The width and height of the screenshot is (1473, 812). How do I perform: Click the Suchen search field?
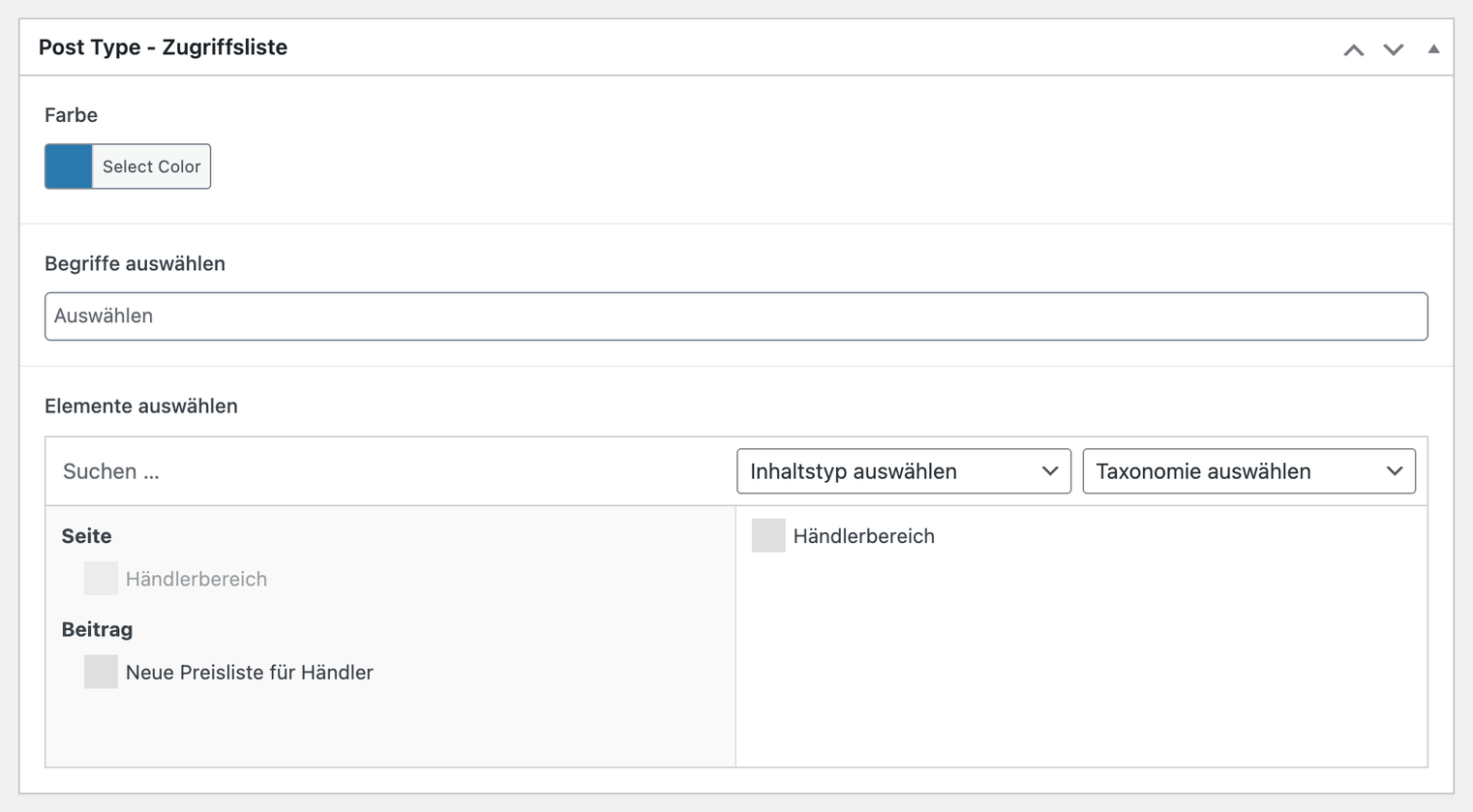pyautogui.click(x=391, y=471)
